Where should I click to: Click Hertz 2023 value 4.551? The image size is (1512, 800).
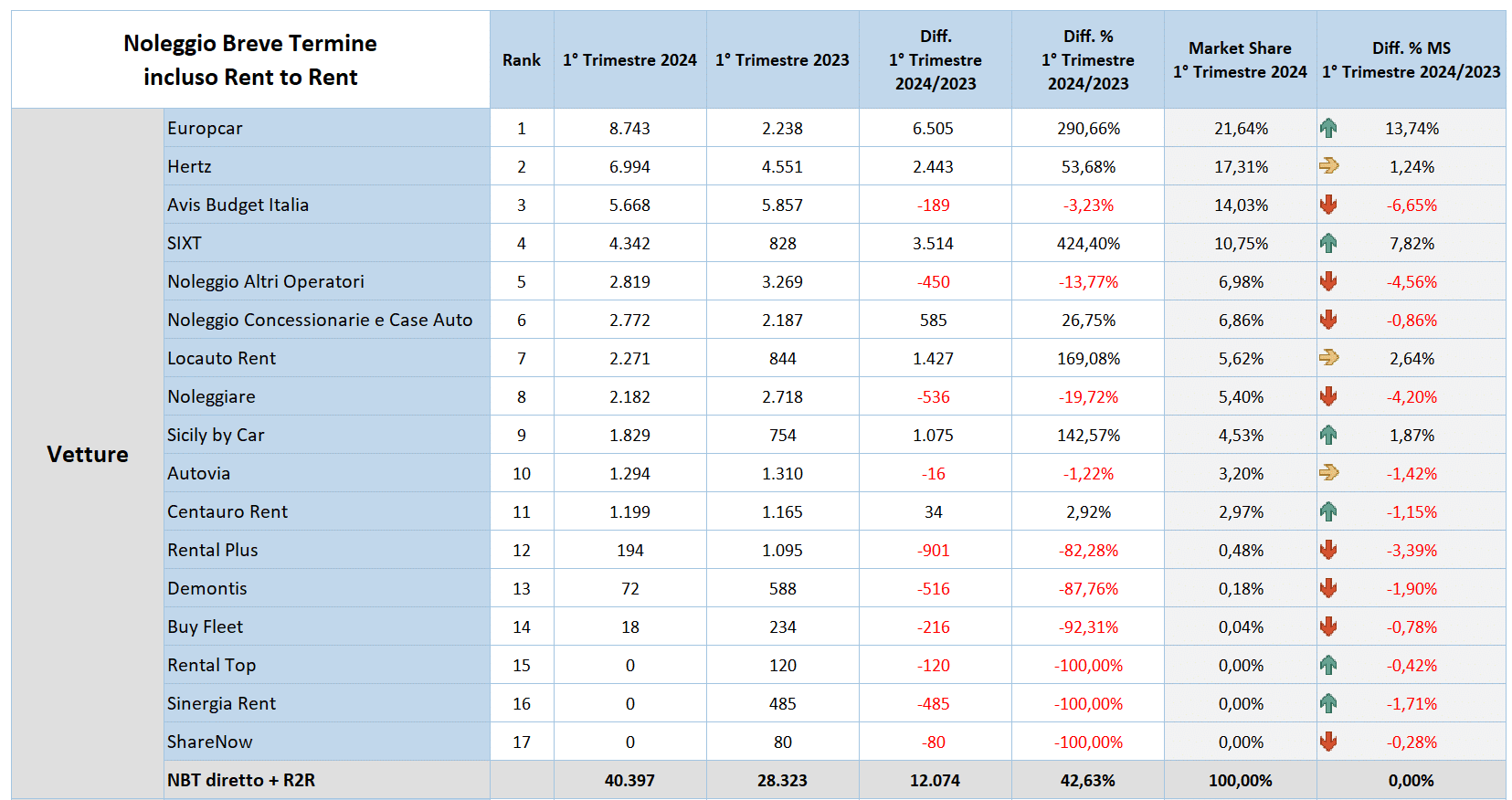(x=782, y=167)
